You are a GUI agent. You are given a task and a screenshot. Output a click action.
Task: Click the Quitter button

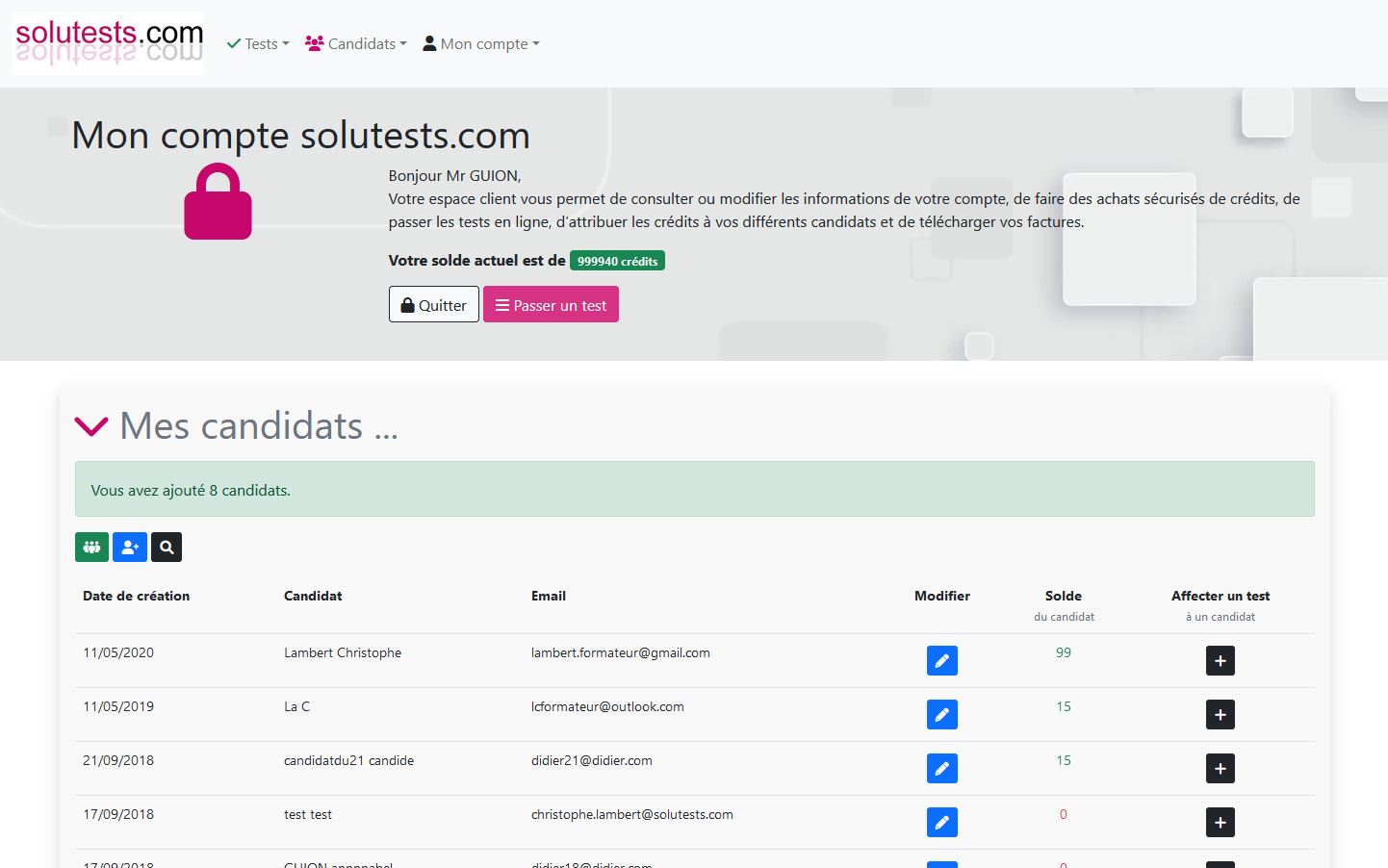click(x=433, y=305)
